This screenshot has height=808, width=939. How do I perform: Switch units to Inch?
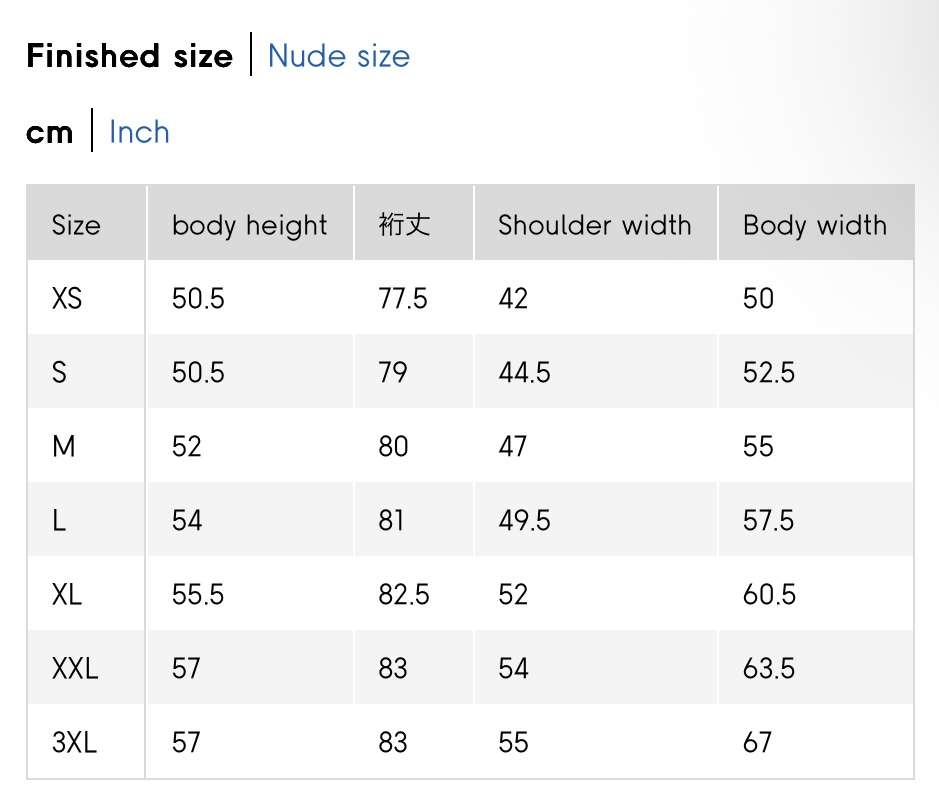139,132
